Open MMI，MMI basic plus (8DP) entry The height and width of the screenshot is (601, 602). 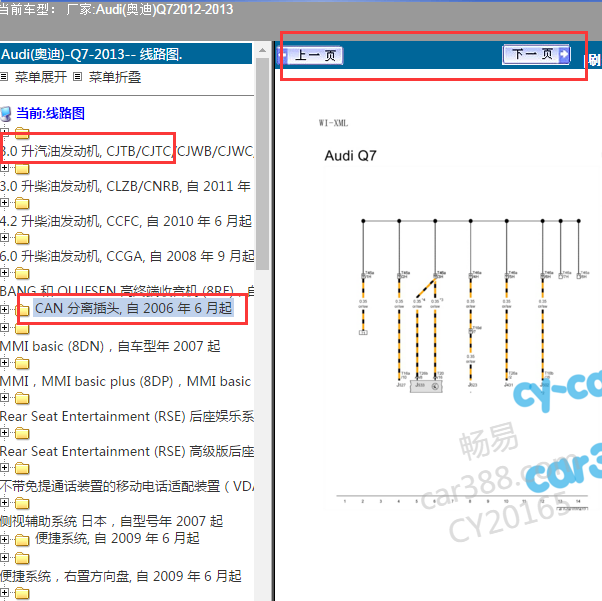click(x=126, y=381)
